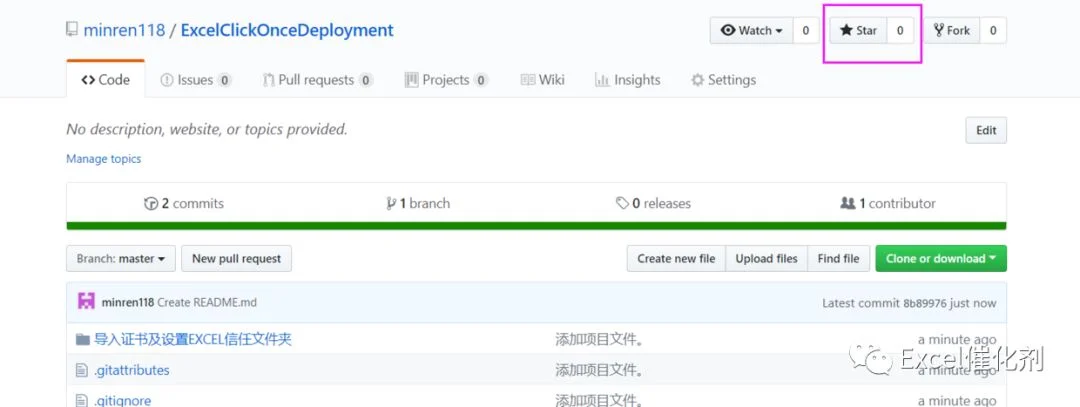Open the minren118 owner profile link

point(124,30)
